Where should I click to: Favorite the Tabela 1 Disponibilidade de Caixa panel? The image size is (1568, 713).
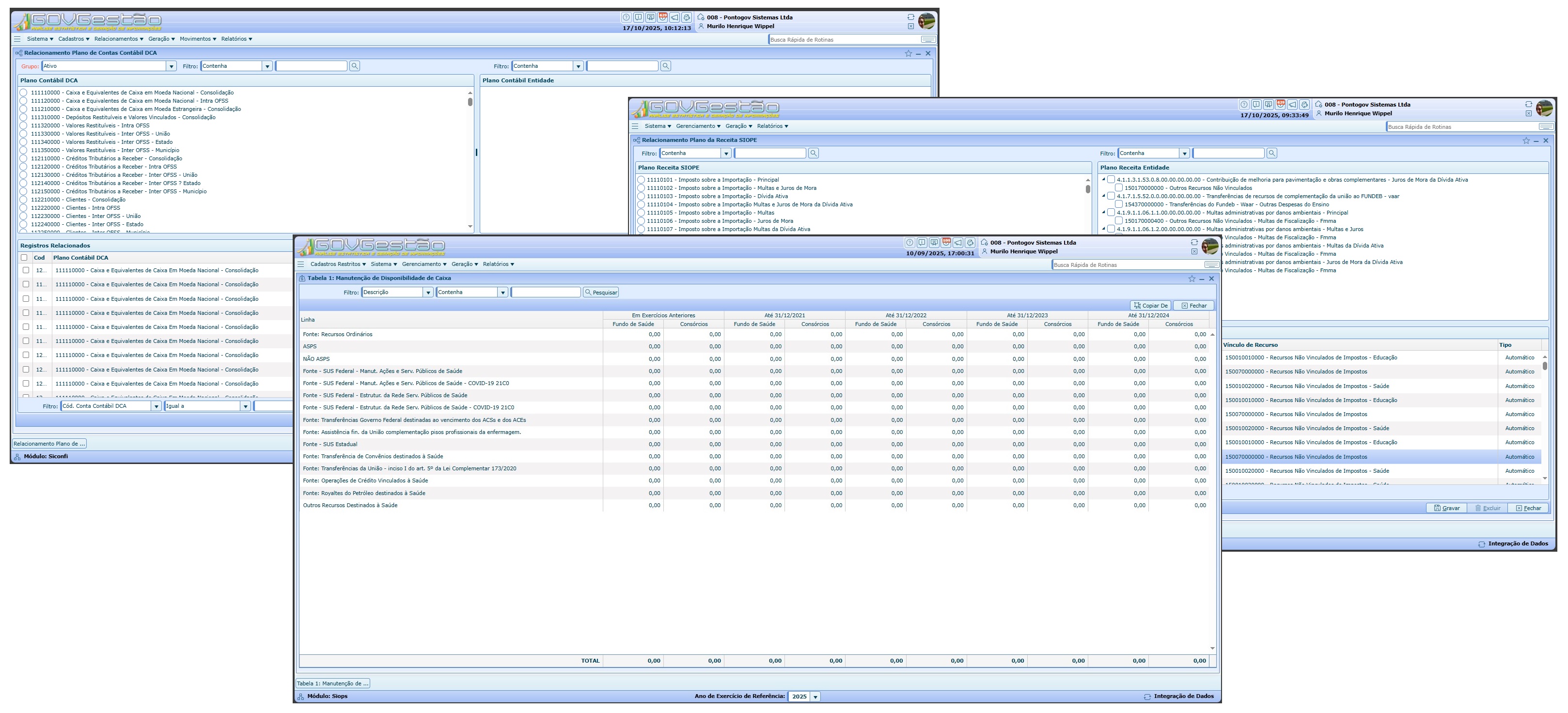point(1191,279)
